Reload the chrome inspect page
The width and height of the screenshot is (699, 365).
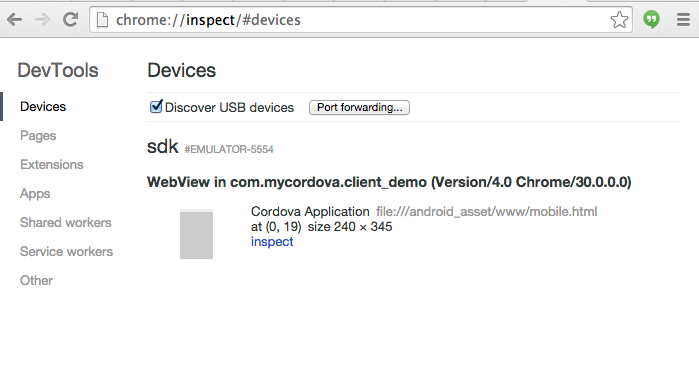tap(70, 20)
